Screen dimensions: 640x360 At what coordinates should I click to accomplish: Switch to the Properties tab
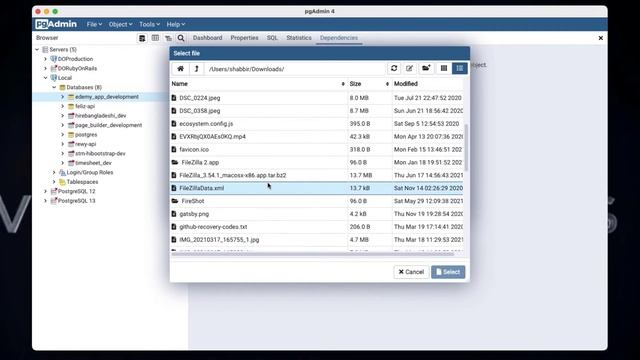(244, 38)
